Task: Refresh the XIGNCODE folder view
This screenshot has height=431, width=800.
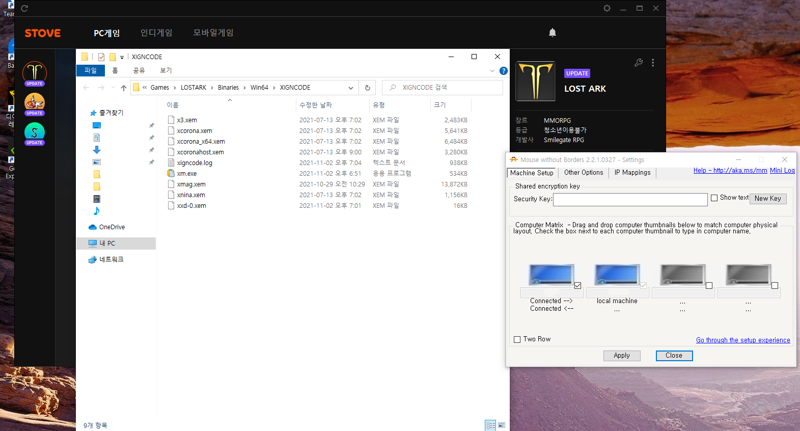Action: [x=367, y=88]
